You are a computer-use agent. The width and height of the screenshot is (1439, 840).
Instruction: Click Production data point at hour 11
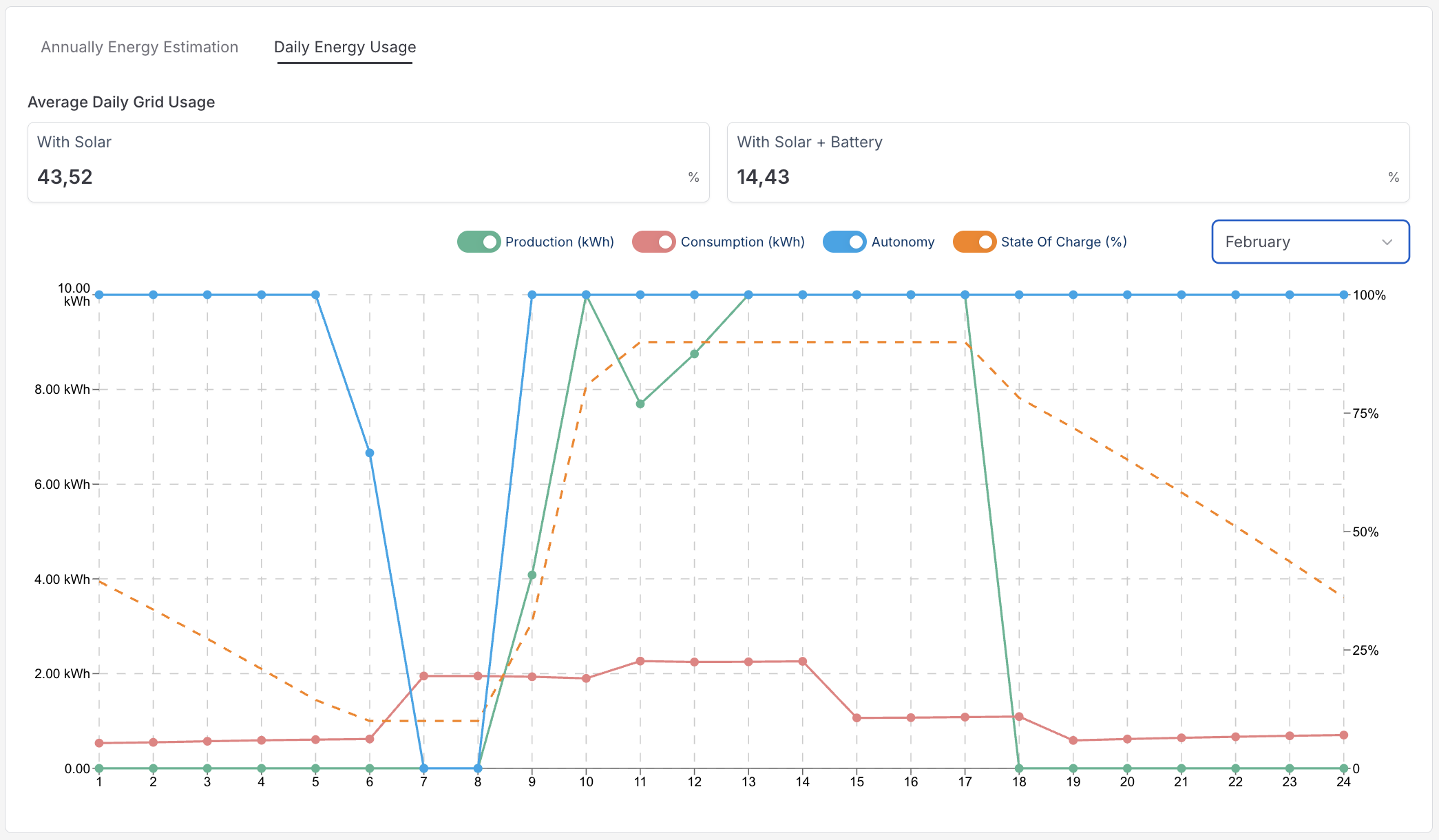pos(640,404)
